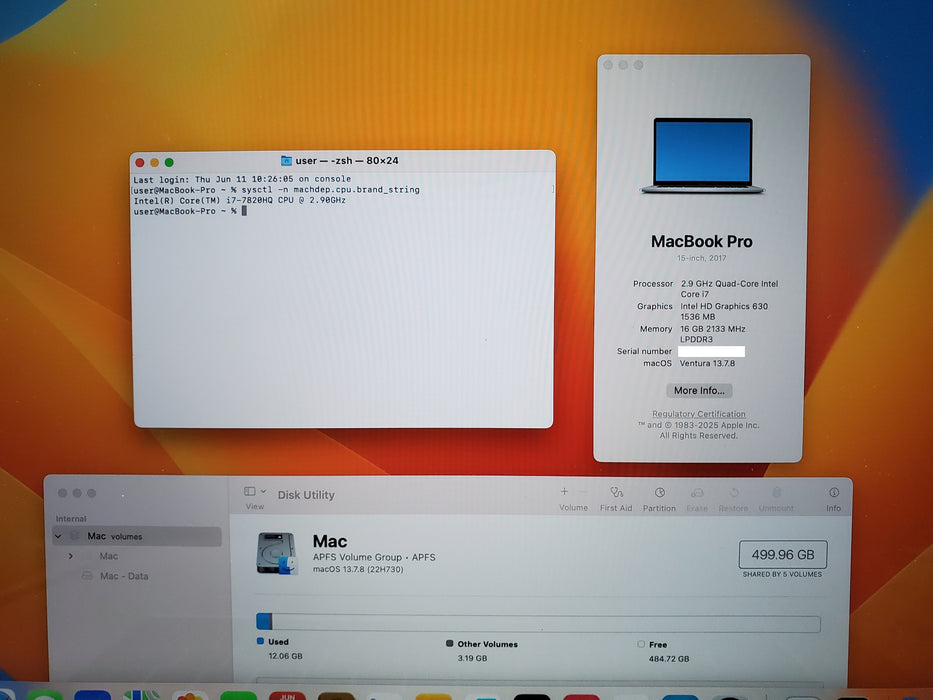Click the home folder icon in Terminal title
Viewport: 933px width, 700px height.
(286, 161)
